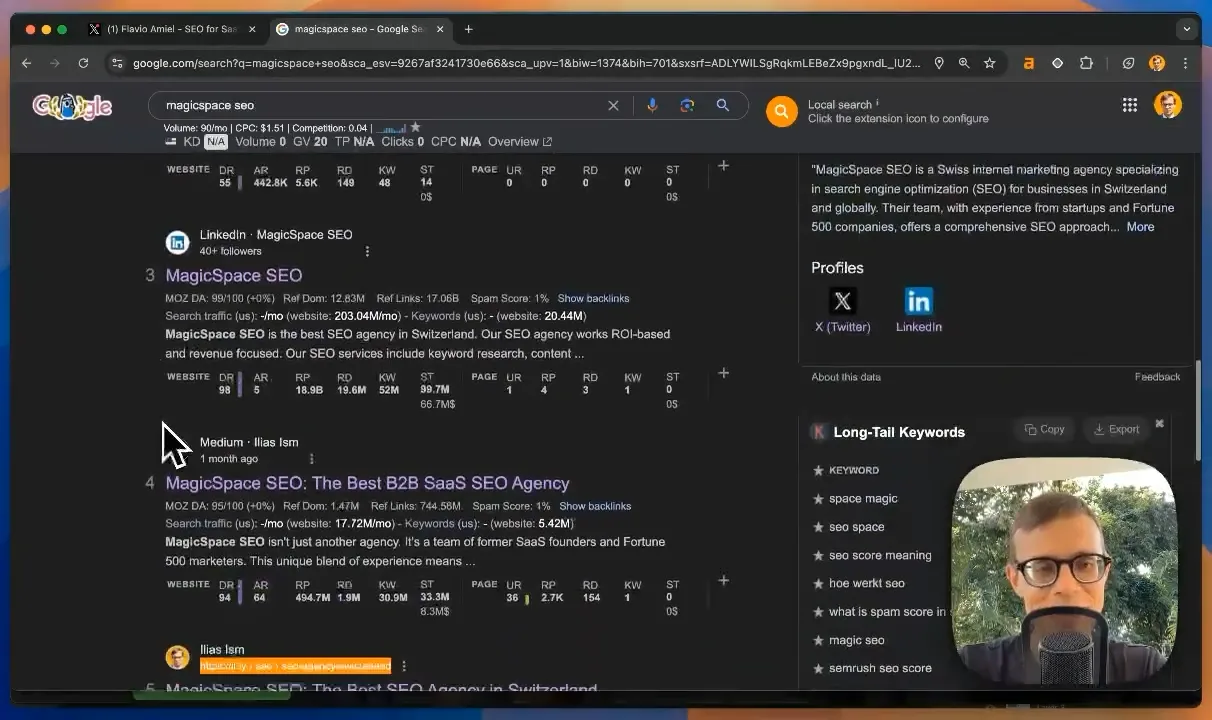
Task: Click the magnifier search button in search box
Action: [722, 105]
